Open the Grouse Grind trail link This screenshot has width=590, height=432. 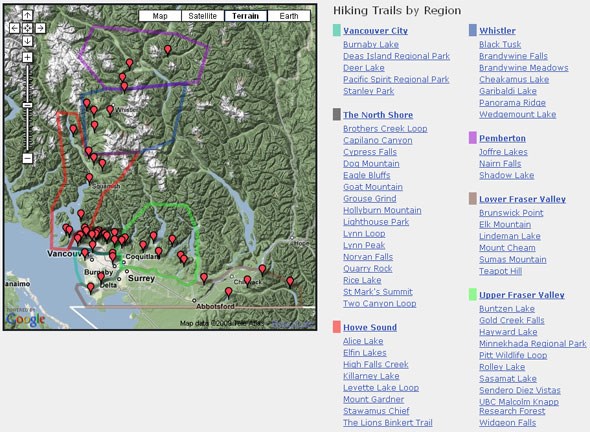[x=370, y=199]
